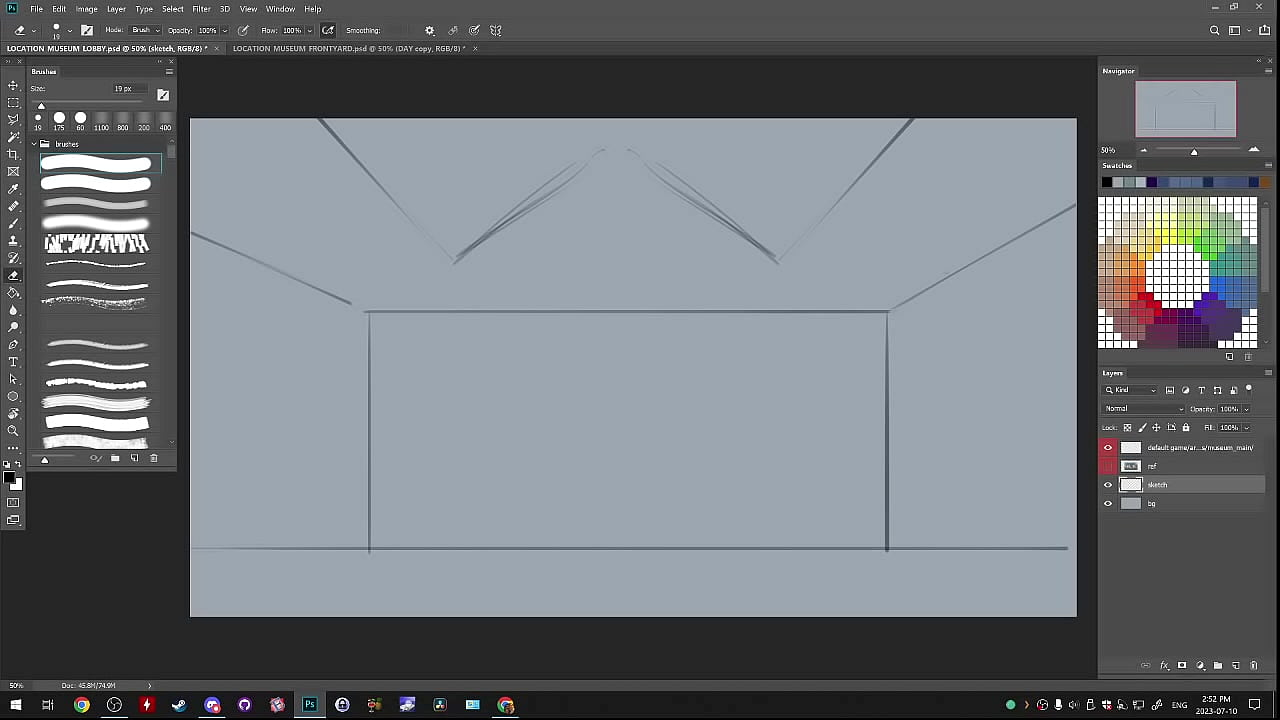Select the Blur tool

[x=13, y=310]
